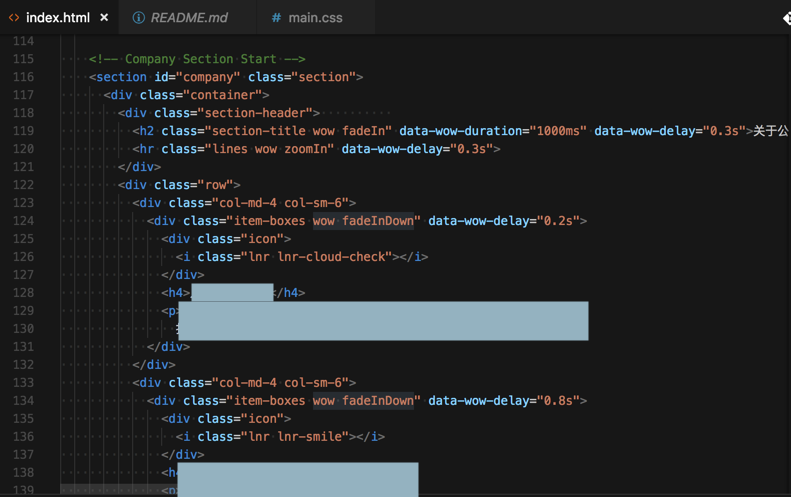Select the index.html editor tab
791x497 pixels.
(x=58, y=18)
